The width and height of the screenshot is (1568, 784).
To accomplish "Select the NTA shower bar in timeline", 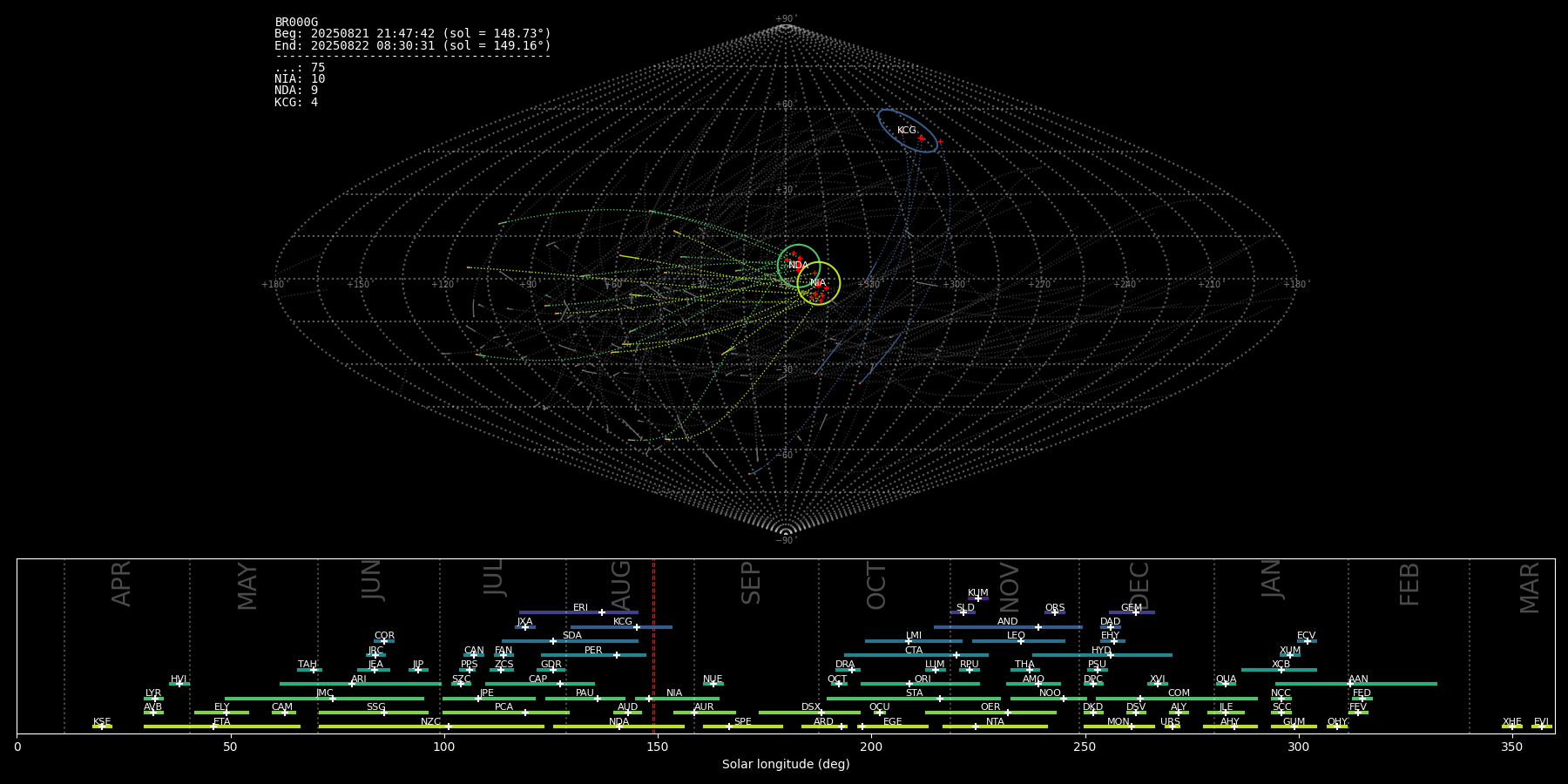I will [995, 727].
